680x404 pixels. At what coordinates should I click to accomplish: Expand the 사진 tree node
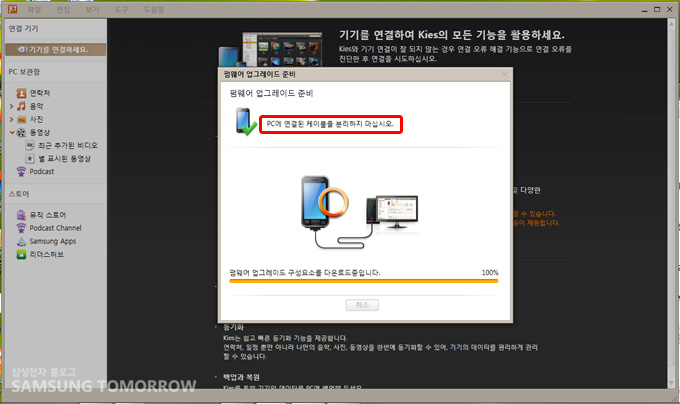(x=12, y=119)
